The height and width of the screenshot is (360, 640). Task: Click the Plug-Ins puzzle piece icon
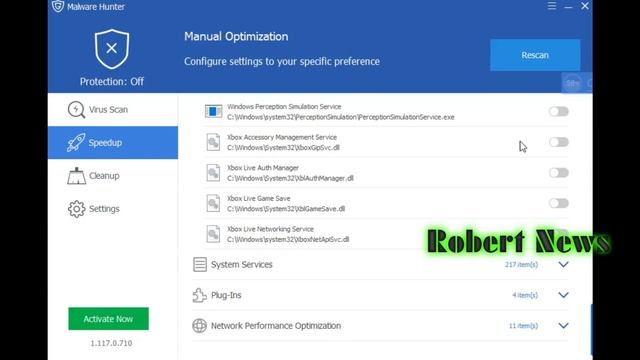(200, 295)
